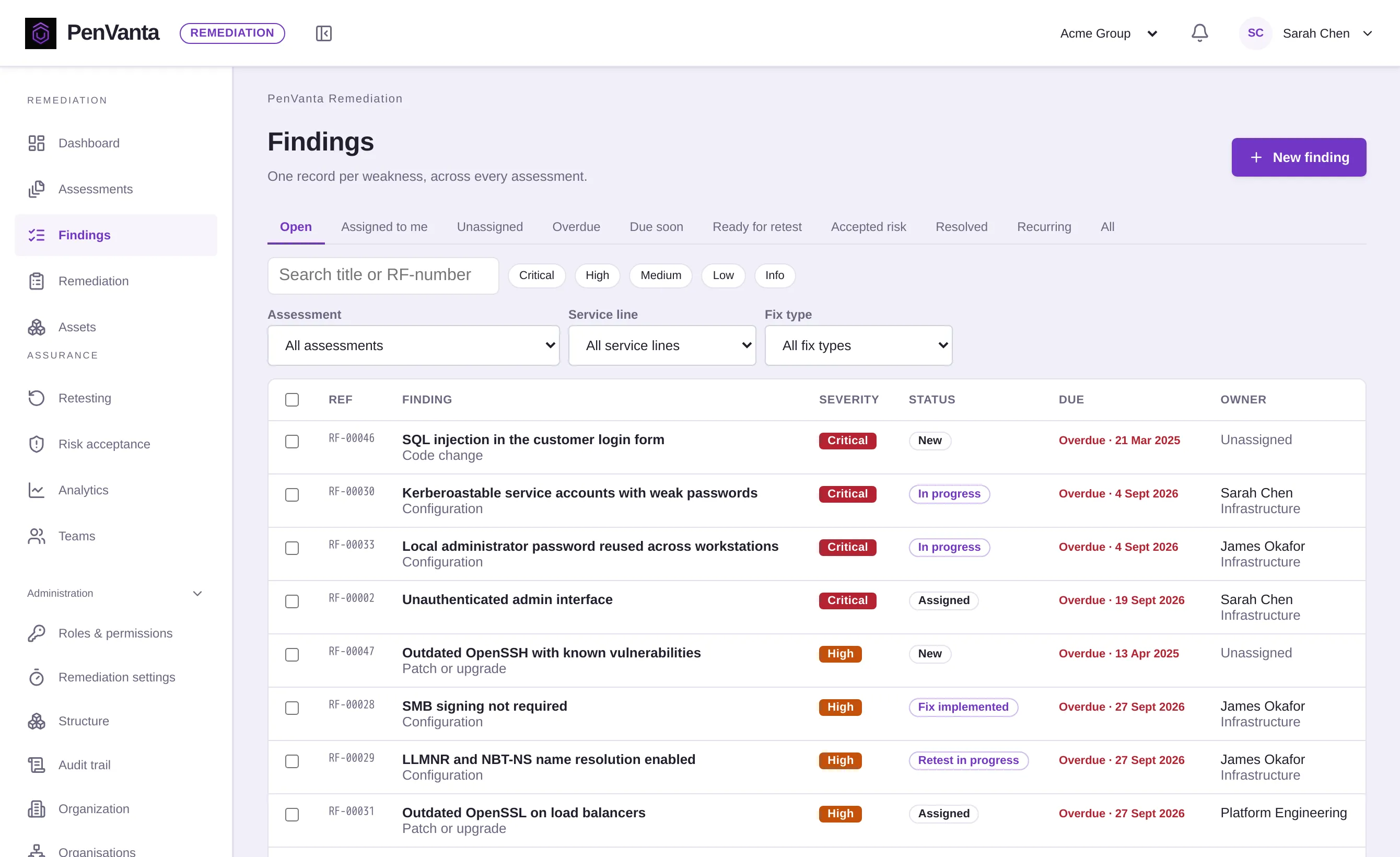
Task: Collapse the sidebar panel icon
Action: [x=323, y=33]
